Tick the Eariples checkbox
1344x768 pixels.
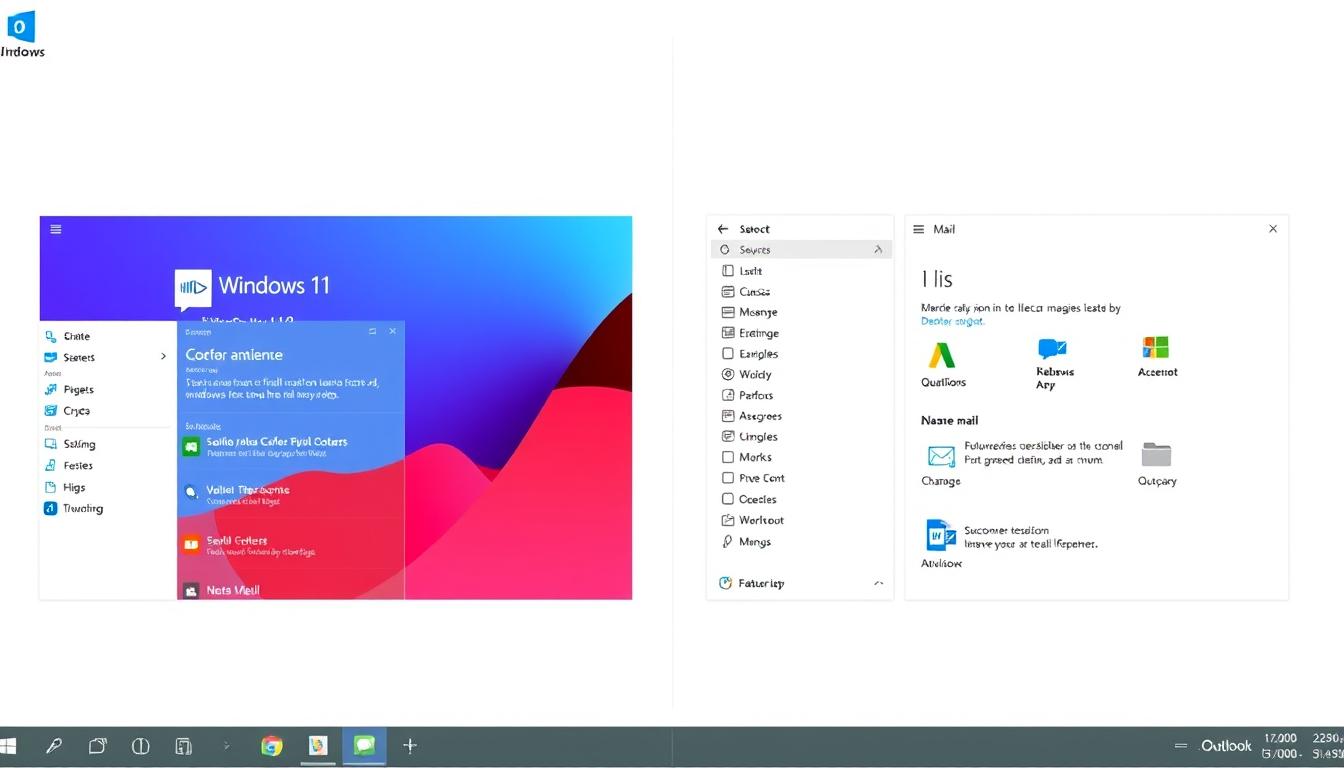pyautogui.click(x=728, y=354)
